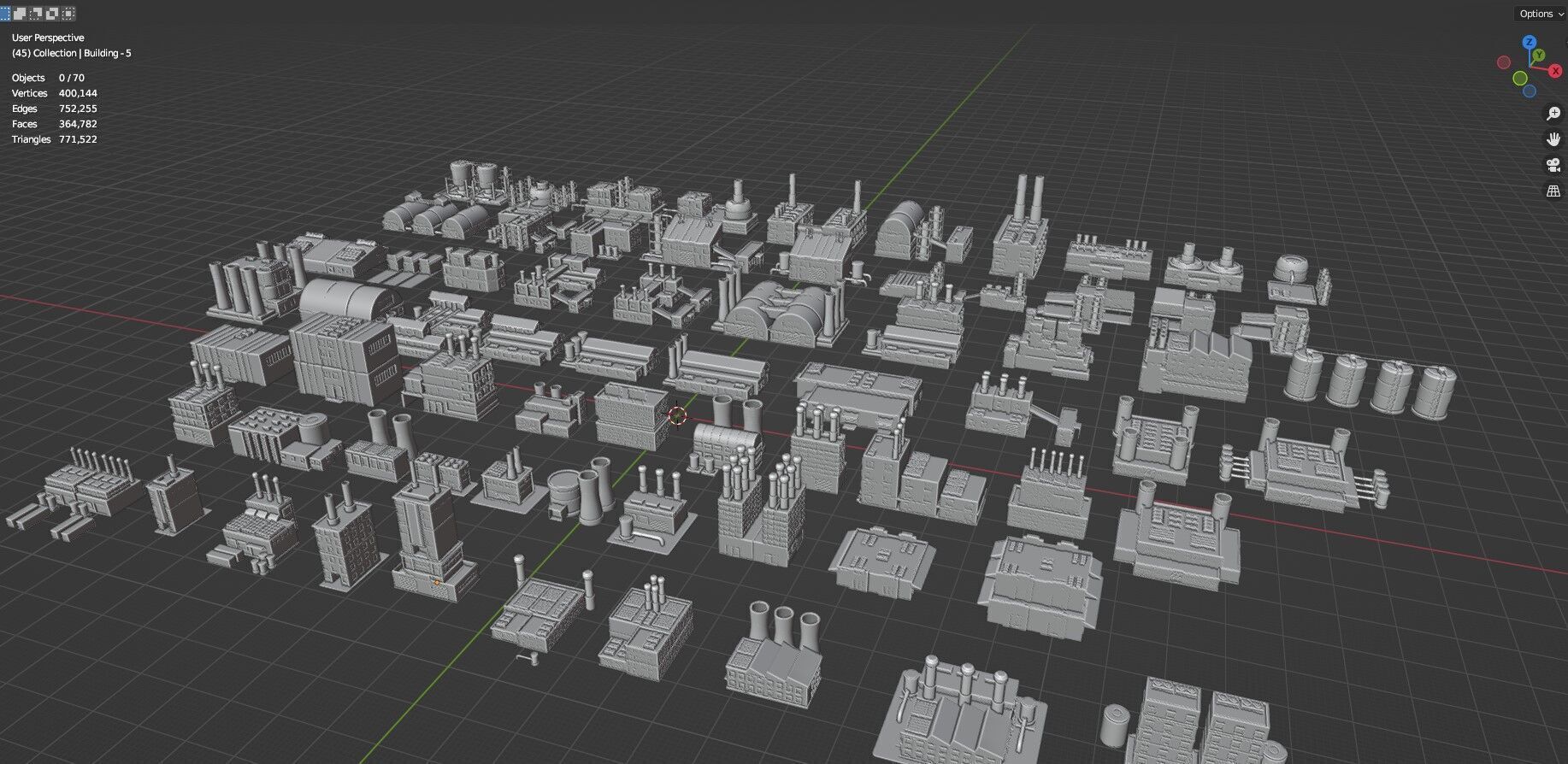Select the Subtract selection mode icon
The width and height of the screenshot is (1568, 764).
tap(36, 14)
